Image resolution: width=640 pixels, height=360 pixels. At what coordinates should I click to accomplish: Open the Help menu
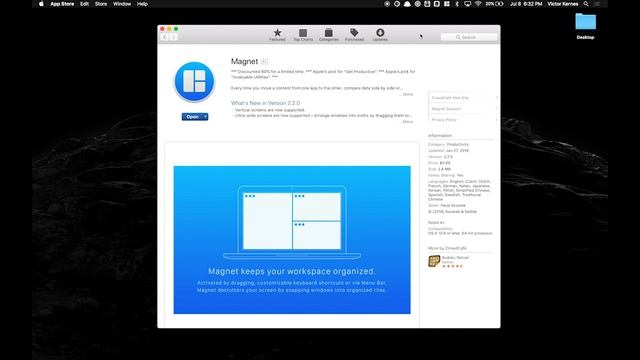(x=142, y=4)
